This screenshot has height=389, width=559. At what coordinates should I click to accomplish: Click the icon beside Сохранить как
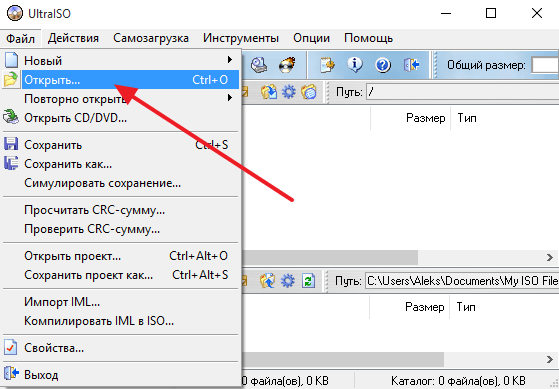[x=11, y=163]
